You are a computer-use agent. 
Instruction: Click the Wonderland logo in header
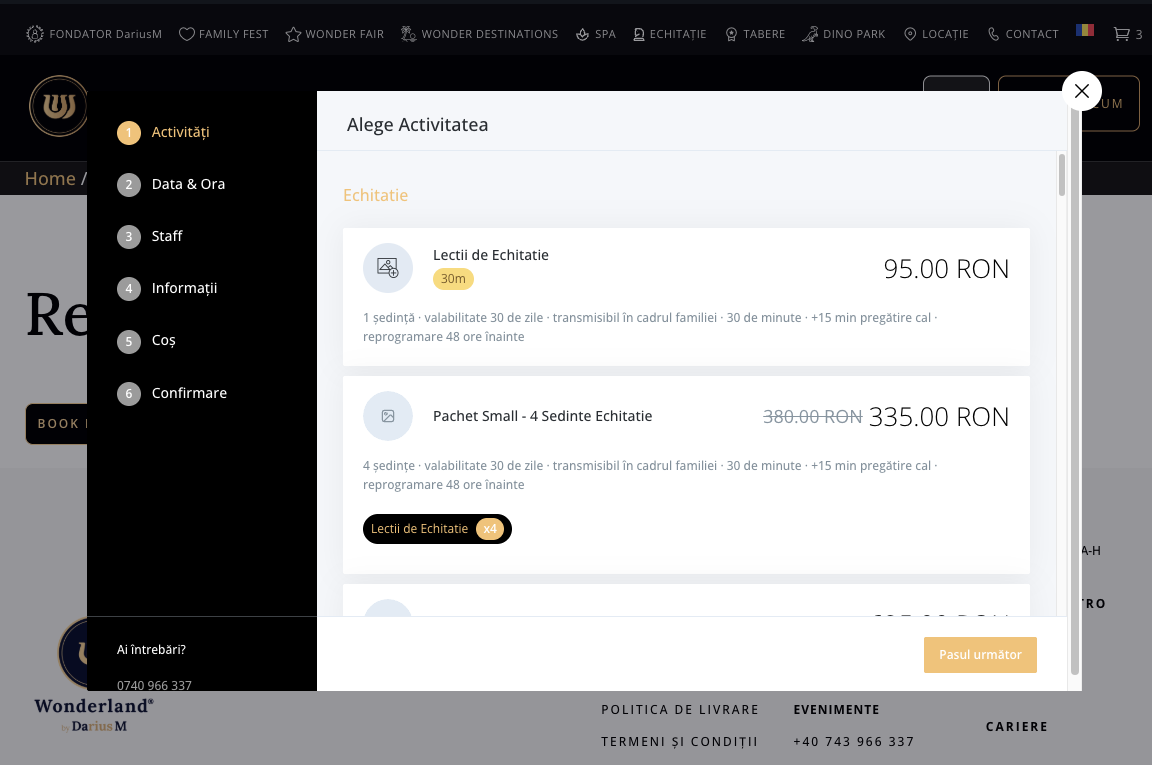(x=59, y=105)
